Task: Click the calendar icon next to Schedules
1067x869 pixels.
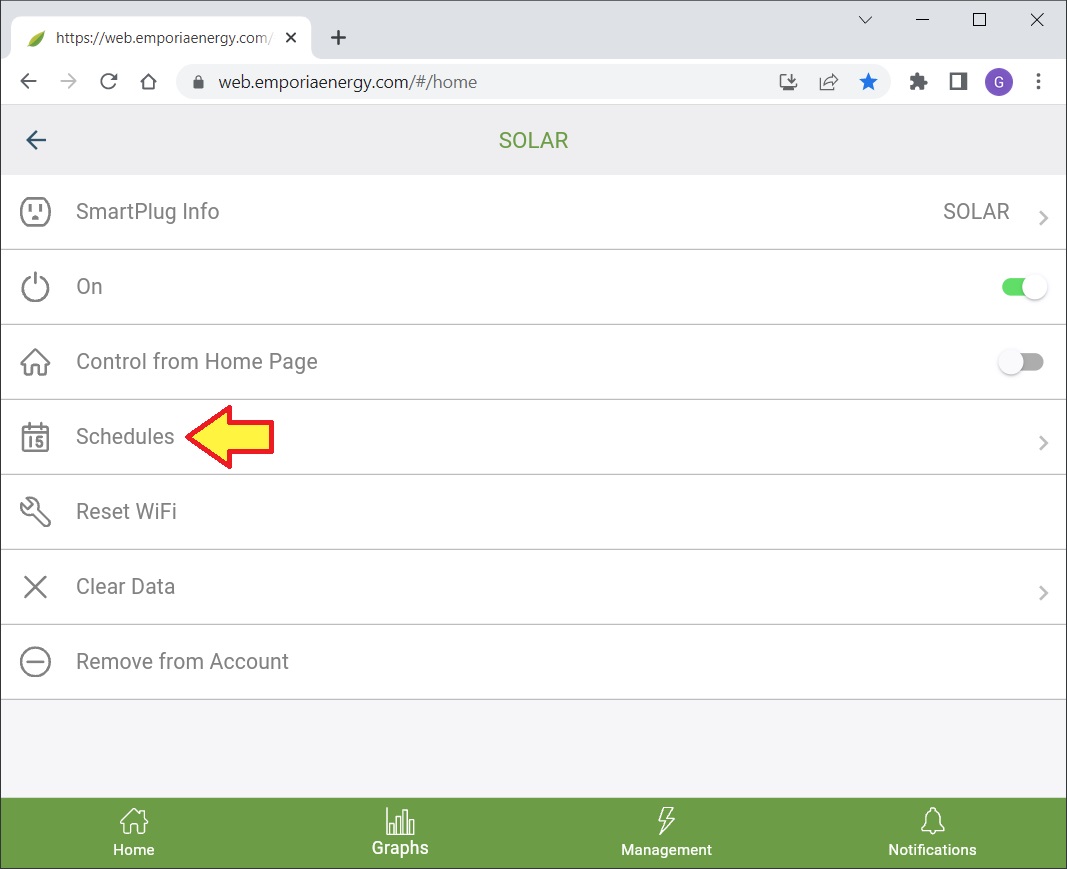Action: coord(35,437)
